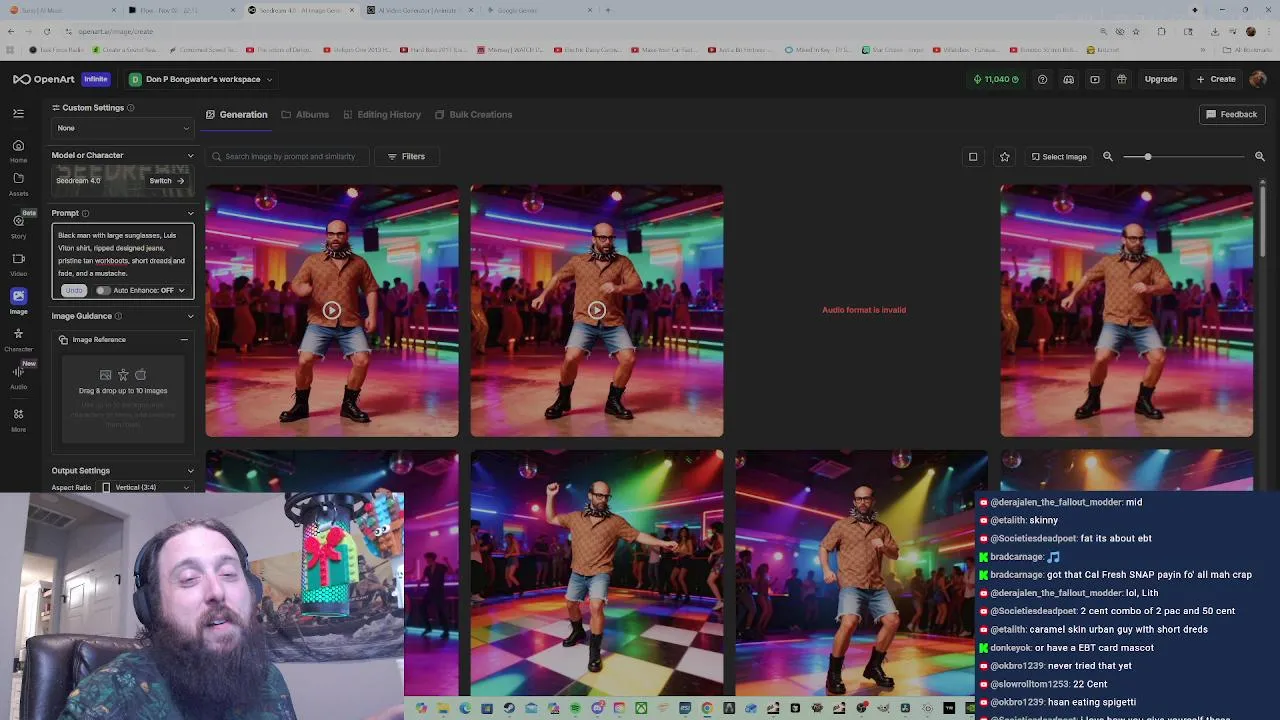The width and height of the screenshot is (1280, 720).
Task: Play the first generated video thumbnail
Action: [x=332, y=310]
